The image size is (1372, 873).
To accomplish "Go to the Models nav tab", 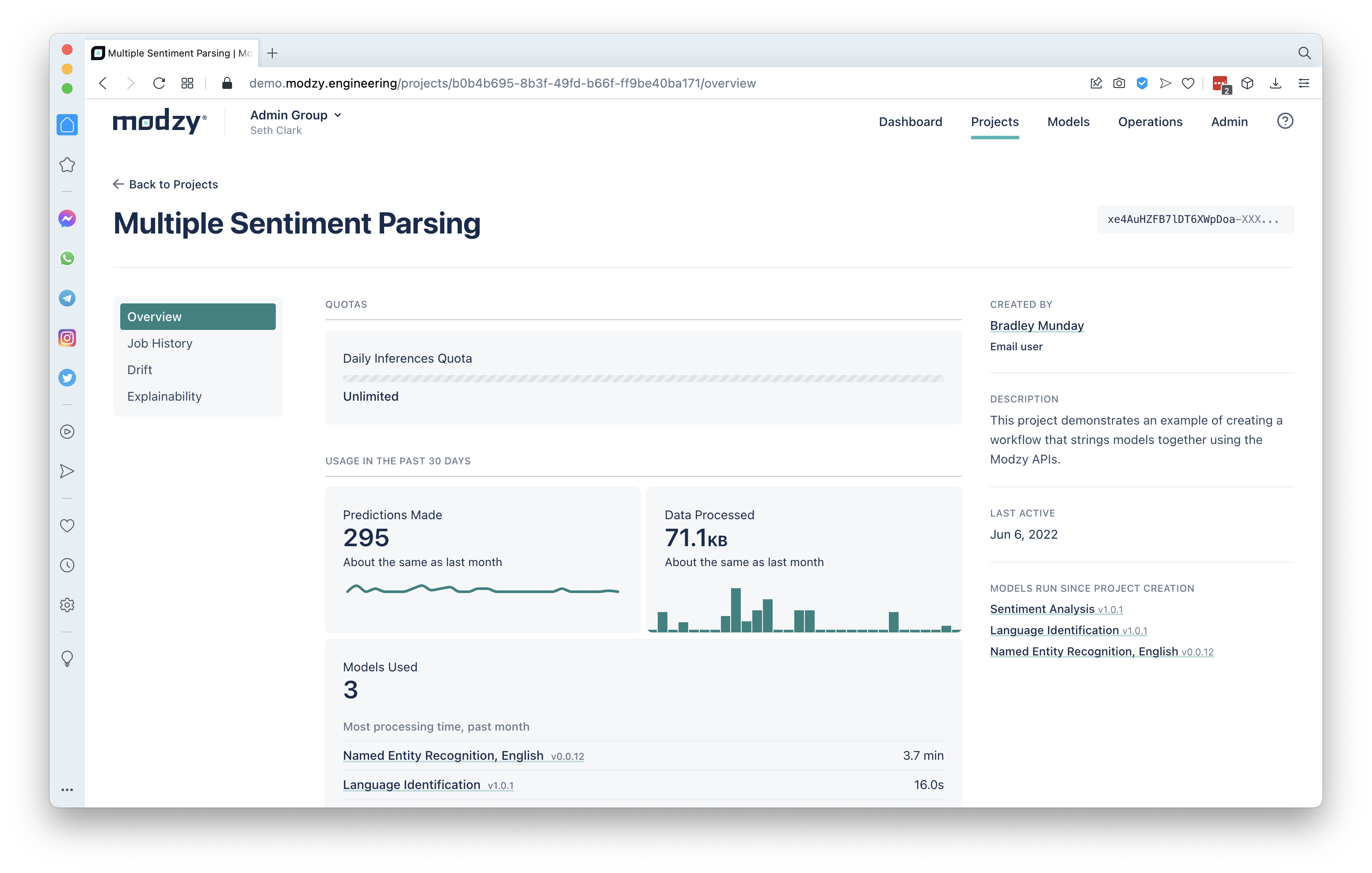I will click(1068, 122).
